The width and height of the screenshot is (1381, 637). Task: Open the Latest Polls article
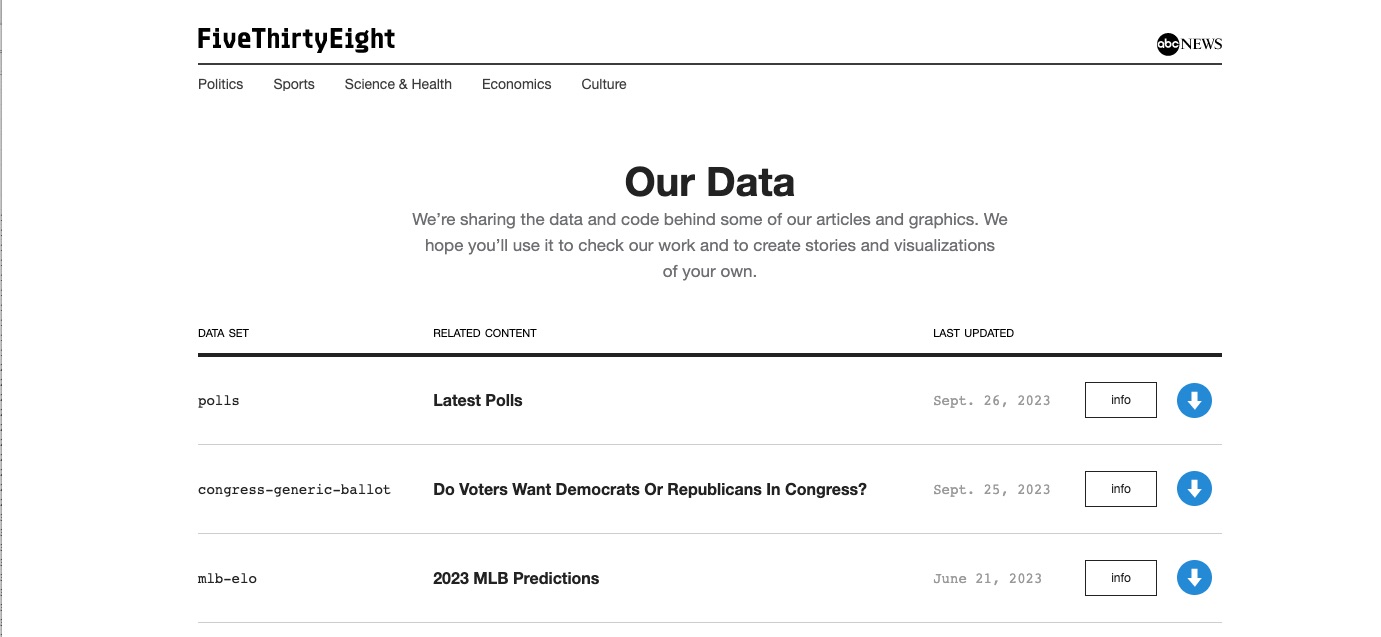click(477, 400)
